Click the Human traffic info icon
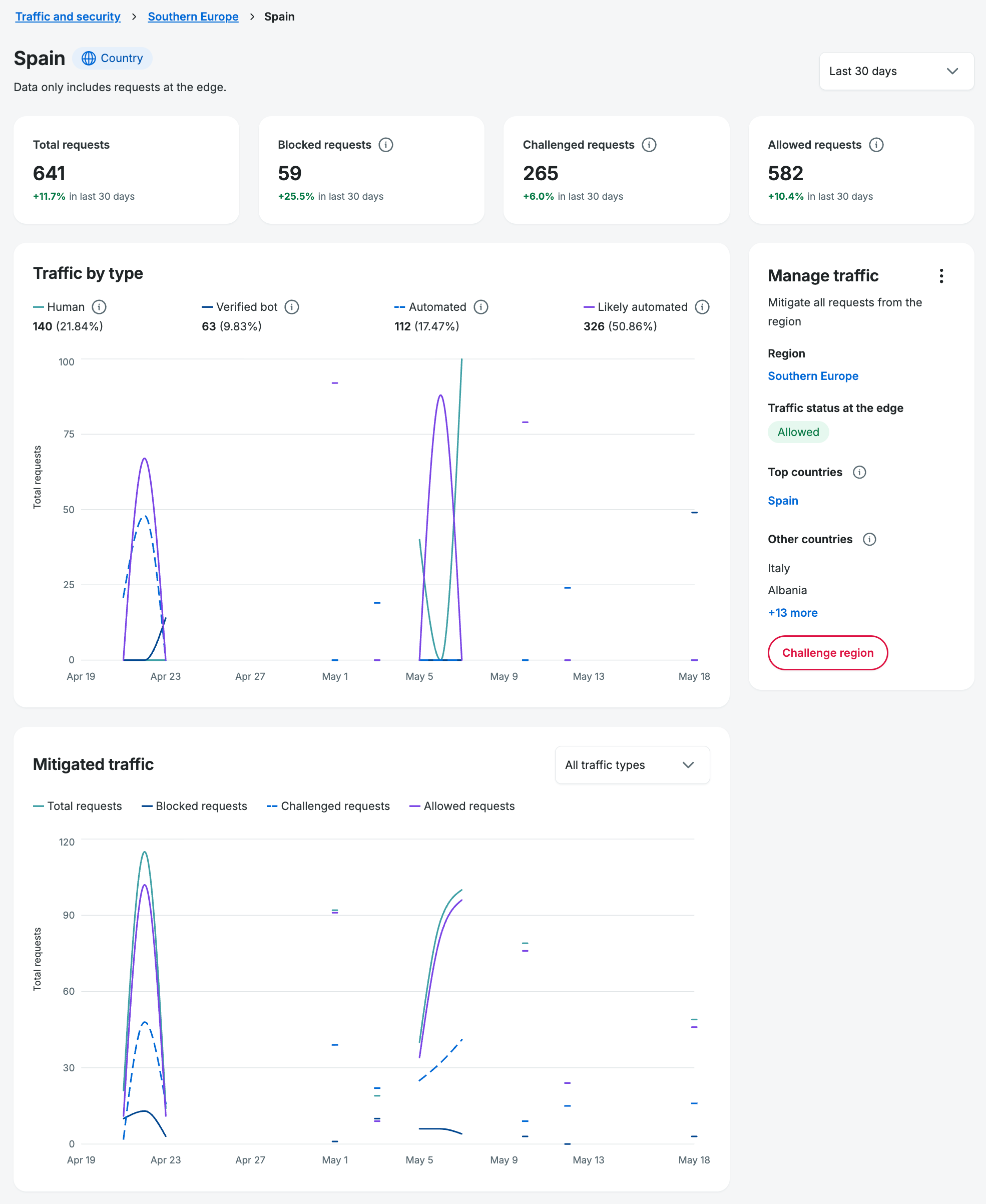 point(99,307)
